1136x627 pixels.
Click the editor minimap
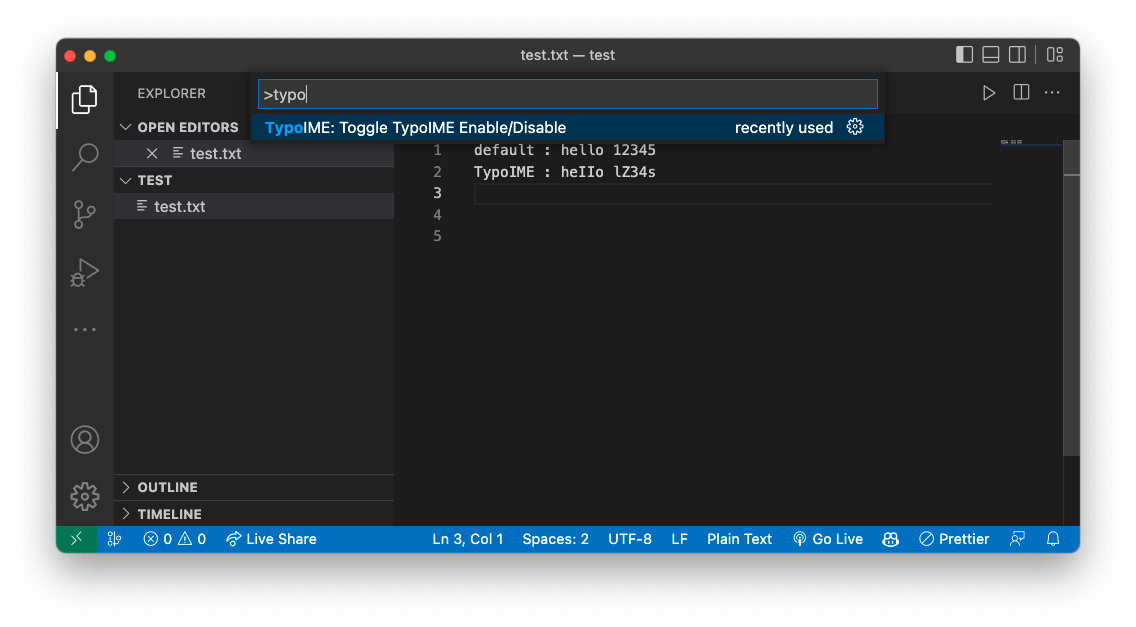pyautogui.click(x=1031, y=143)
